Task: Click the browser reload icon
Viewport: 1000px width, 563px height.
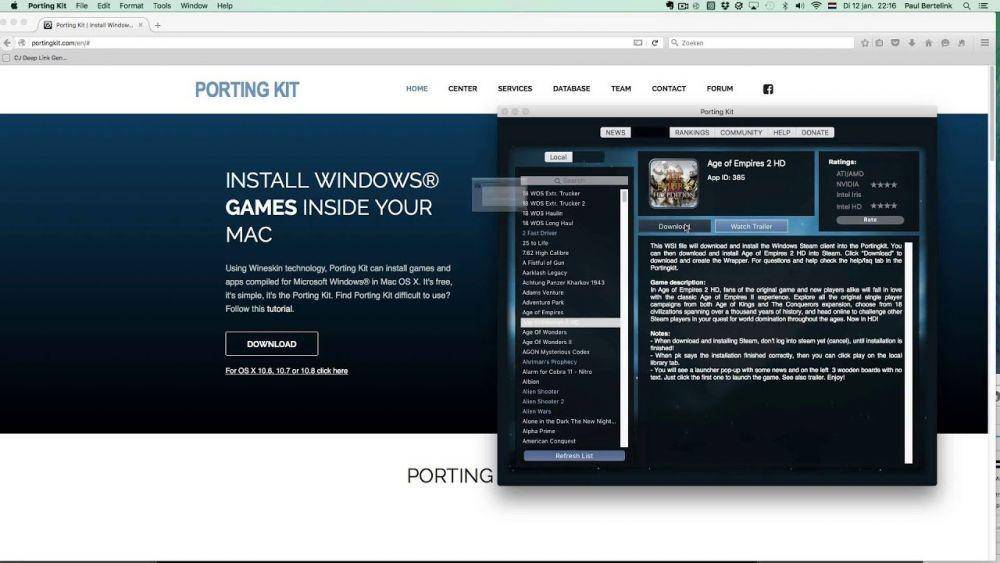Action: (654, 43)
